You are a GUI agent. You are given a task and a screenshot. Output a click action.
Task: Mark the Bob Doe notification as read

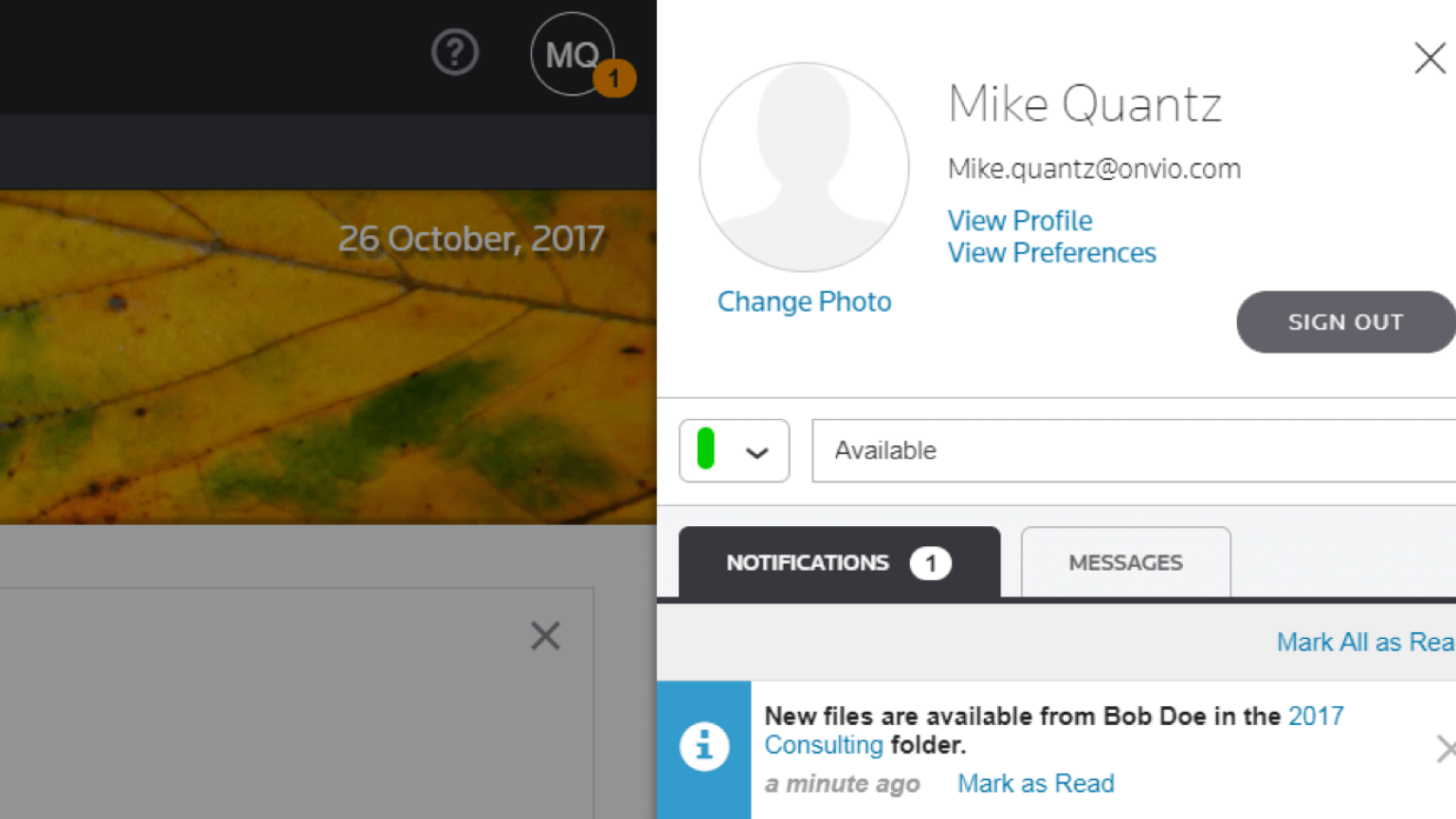click(x=1035, y=784)
